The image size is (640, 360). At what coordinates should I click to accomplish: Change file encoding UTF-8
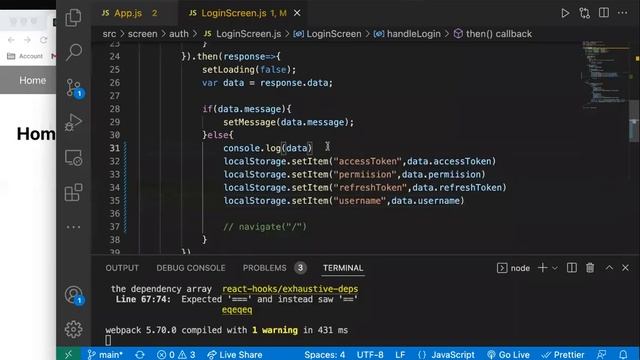pos(370,355)
